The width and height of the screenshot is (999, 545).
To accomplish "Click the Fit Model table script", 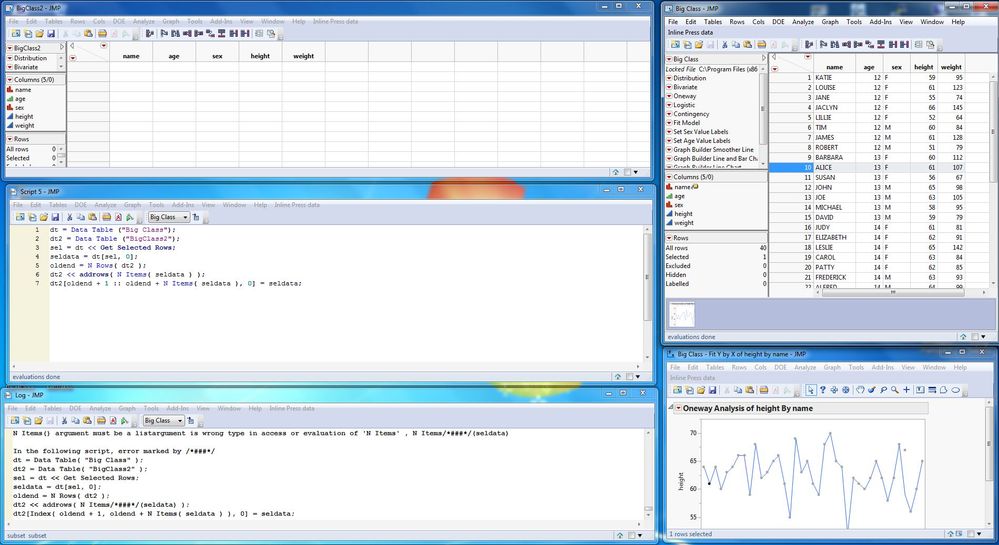I will 686,122.
